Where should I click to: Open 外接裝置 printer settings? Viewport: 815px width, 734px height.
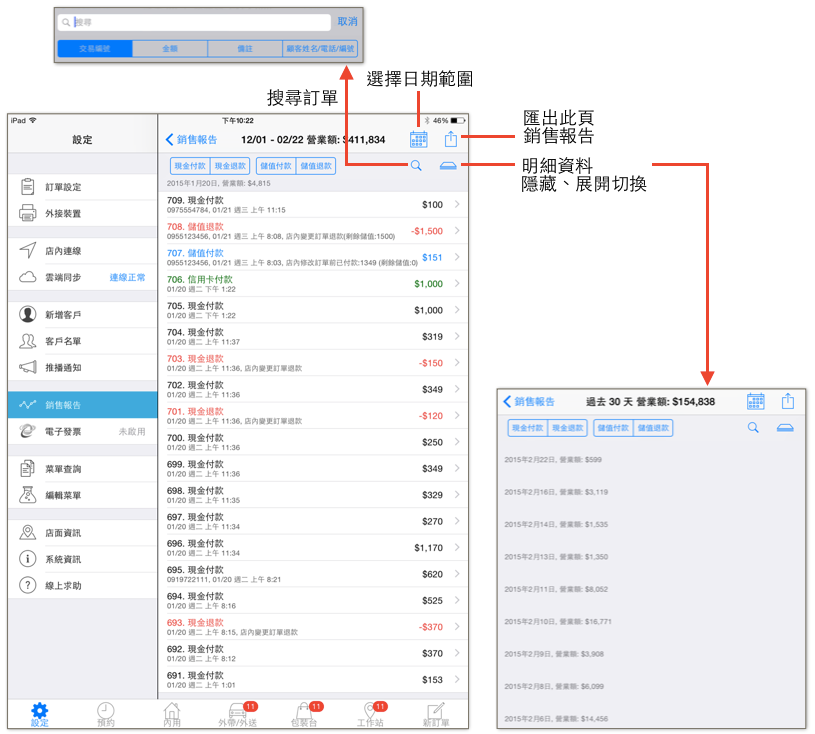point(83,213)
